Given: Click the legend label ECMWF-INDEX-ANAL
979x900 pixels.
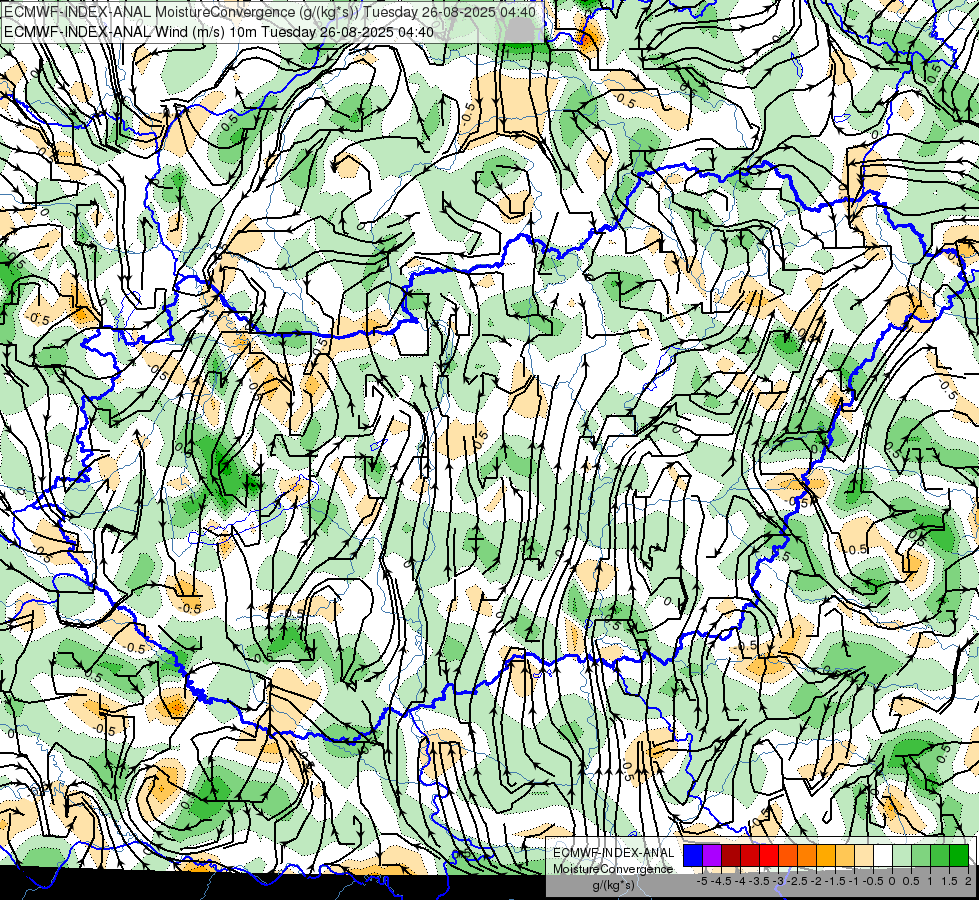Looking at the screenshot, I should coord(614,853).
